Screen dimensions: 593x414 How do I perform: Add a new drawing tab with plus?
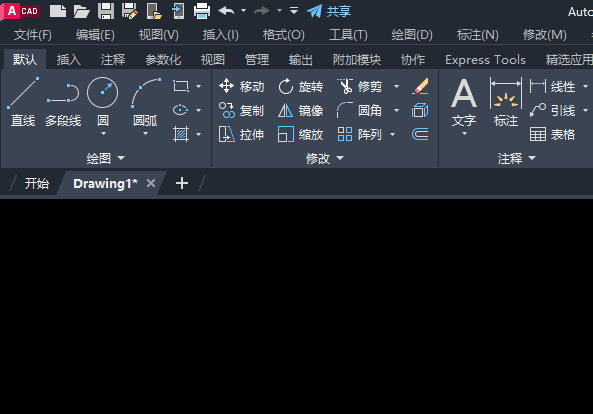[x=182, y=183]
